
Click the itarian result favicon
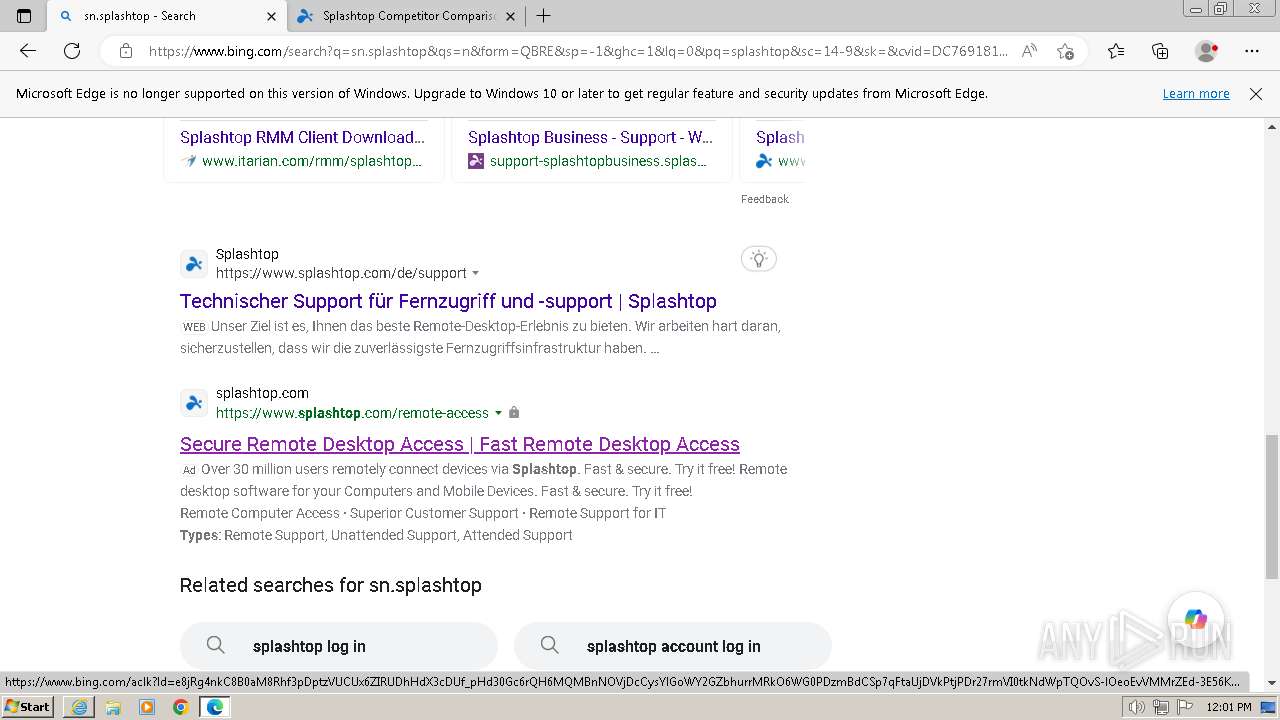coord(188,161)
